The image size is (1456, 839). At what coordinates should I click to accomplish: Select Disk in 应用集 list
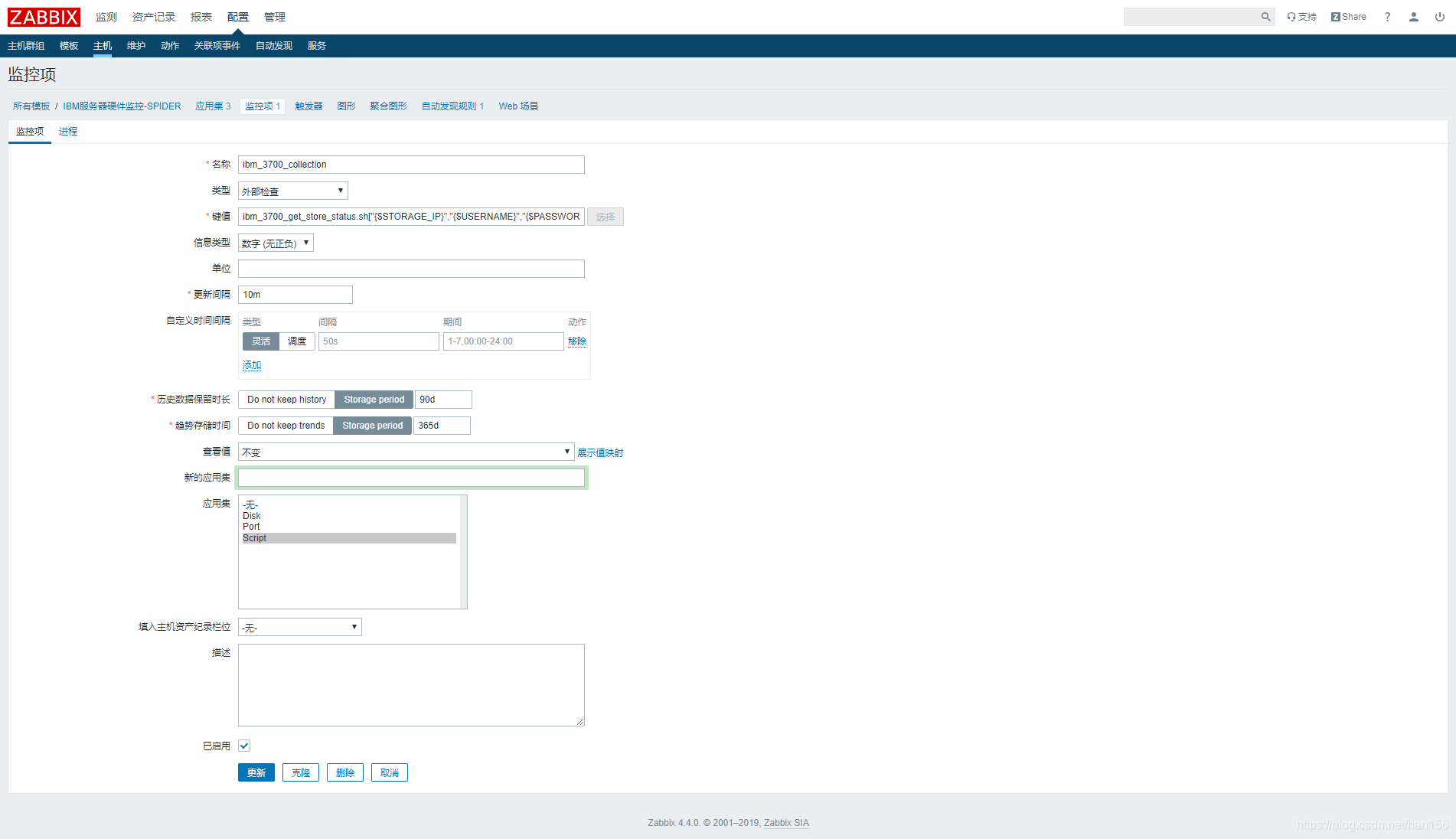(349, 516)
